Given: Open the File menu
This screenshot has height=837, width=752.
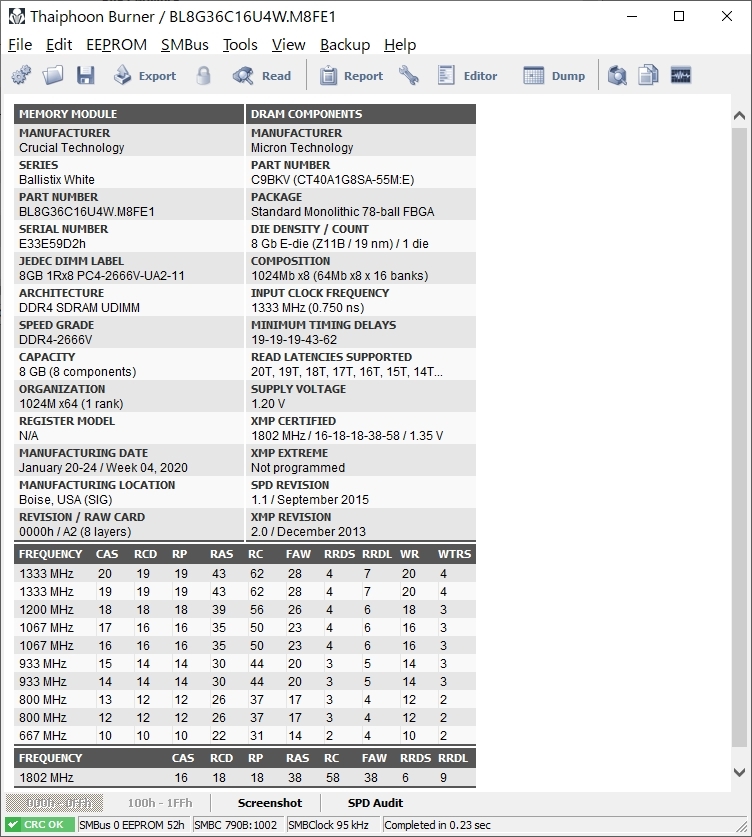Looking at the screenshot, I should (x=20, y=45).
